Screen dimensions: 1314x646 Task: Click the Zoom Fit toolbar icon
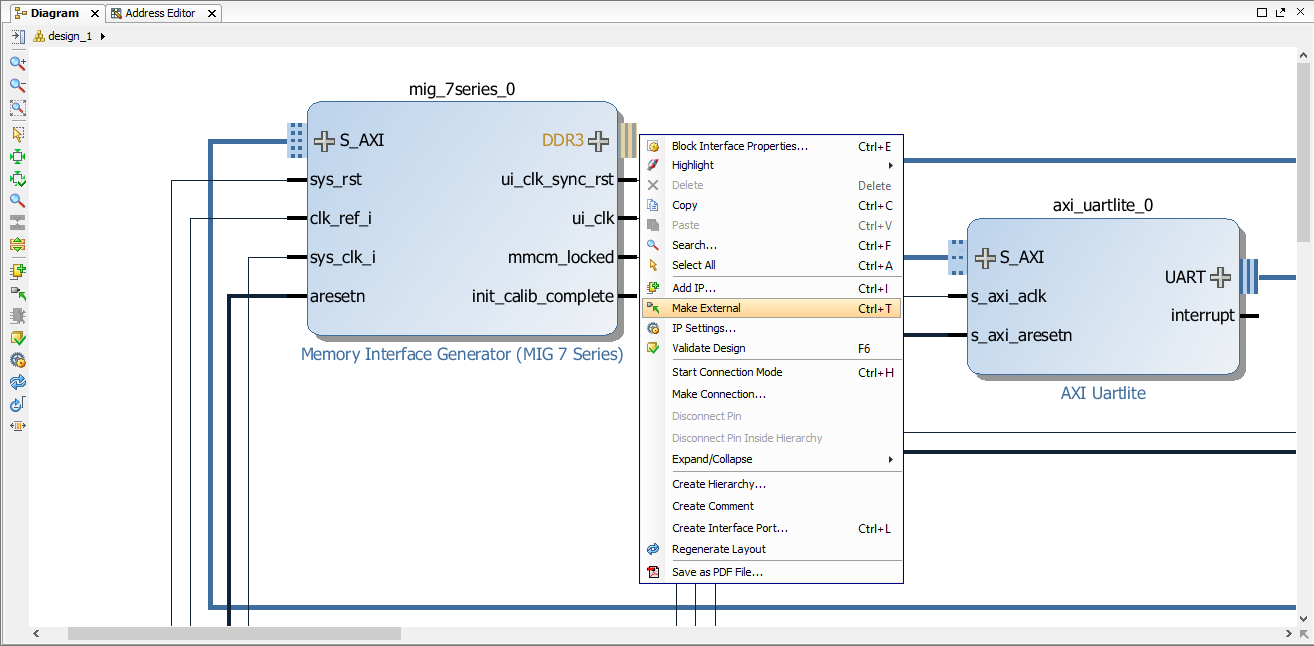(x=17, y=109)
